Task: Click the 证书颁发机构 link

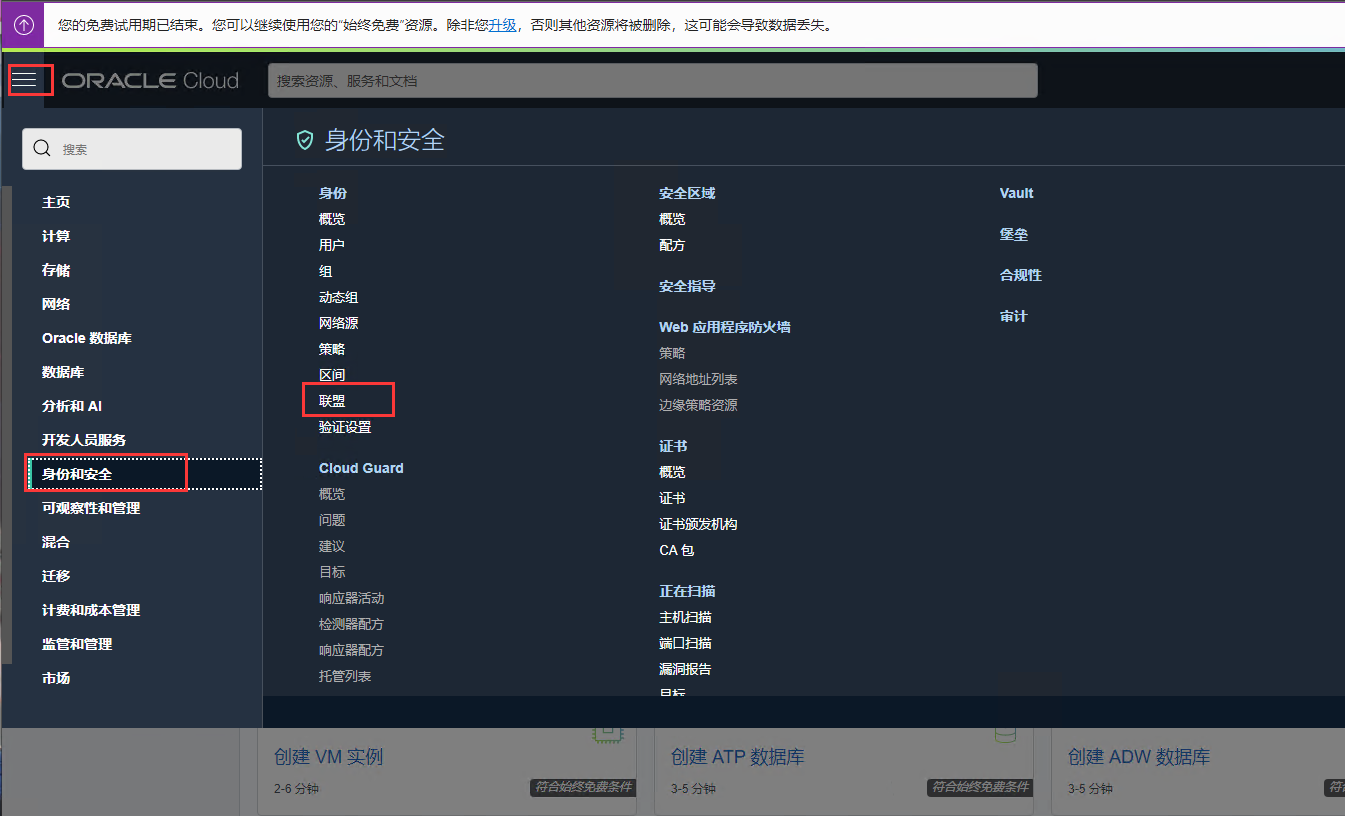Action: coord(698,524)
